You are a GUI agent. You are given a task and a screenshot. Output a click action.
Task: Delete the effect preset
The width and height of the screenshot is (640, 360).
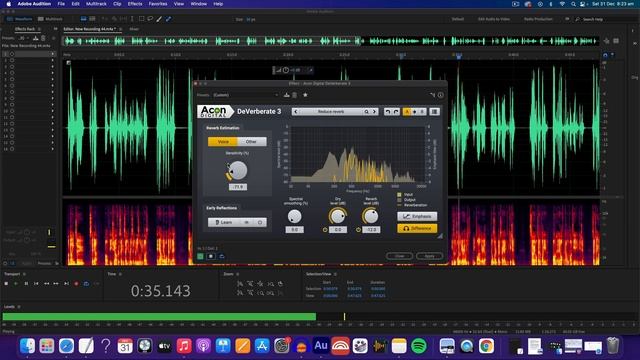click(294, 95)
